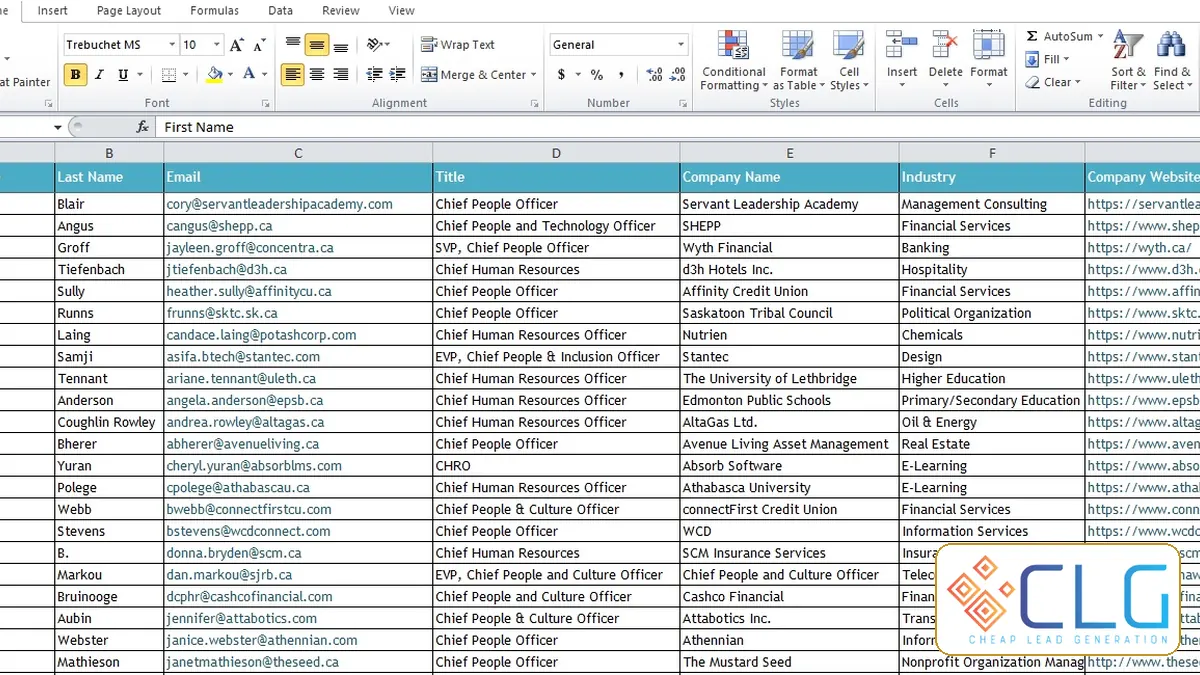
Task: Open Find & Select binoculars
Action: [1171, 60]
